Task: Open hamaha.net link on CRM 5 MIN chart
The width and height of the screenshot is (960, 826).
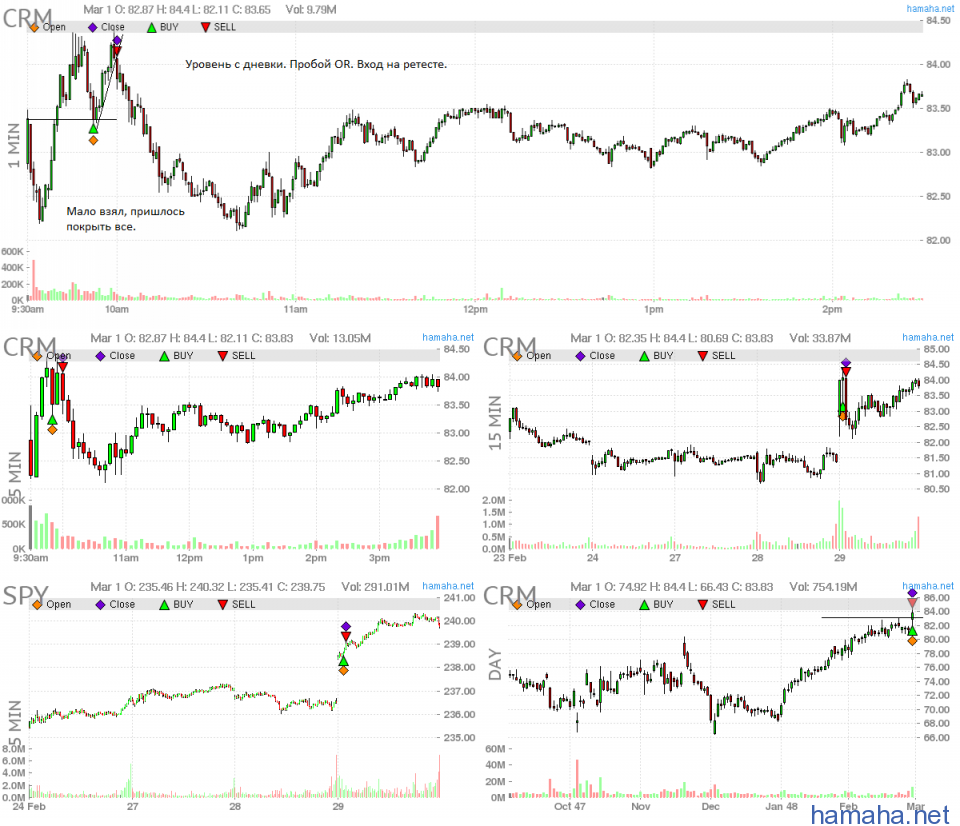Action: [448, 337]
